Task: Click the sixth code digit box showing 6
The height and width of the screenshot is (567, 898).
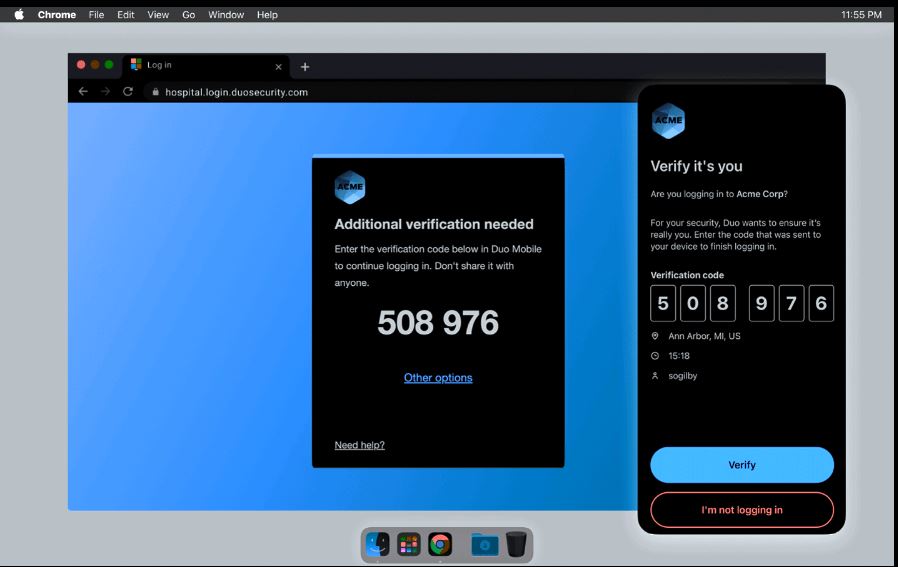Action: coord(821,303)
